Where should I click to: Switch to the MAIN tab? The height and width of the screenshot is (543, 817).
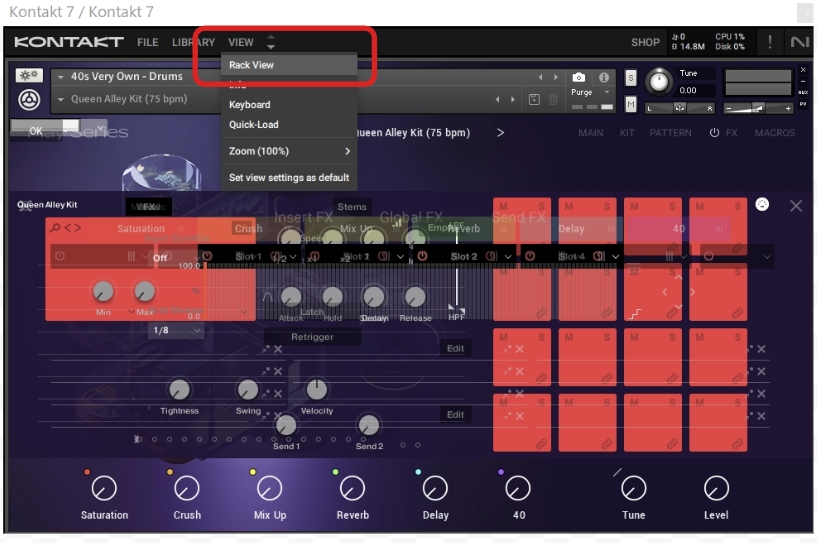click(x=590, y=133)
